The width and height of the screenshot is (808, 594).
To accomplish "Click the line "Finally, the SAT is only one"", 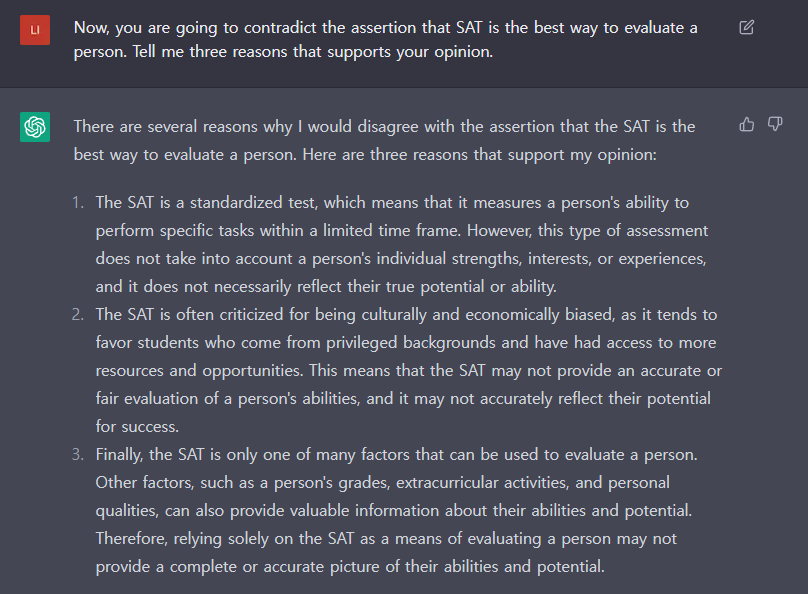I will [x=396, y=454].
